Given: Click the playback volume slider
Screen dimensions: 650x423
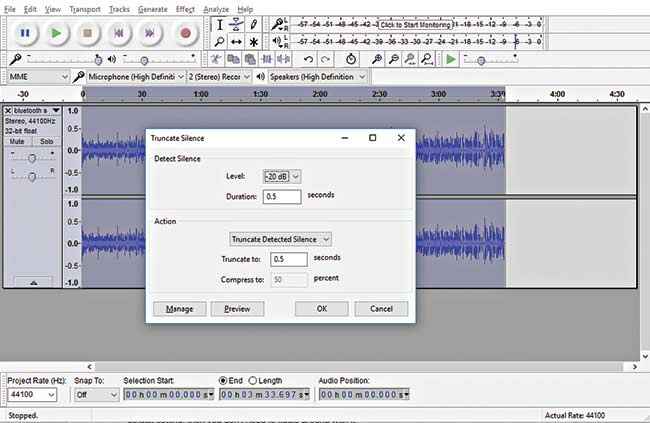Looking at the screenshot, I should point(159,59).
